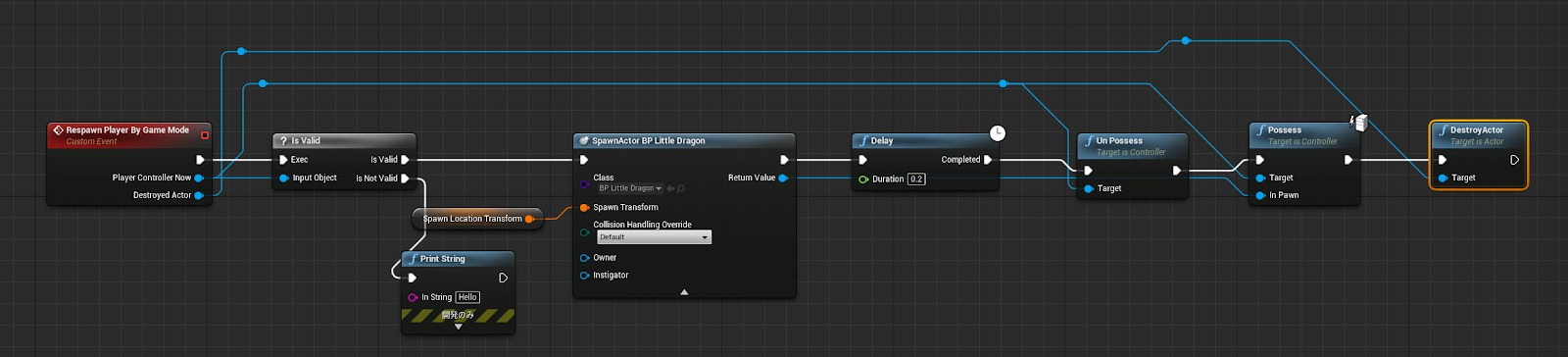Click the red delegate pin on Respawn Player event

205,135
